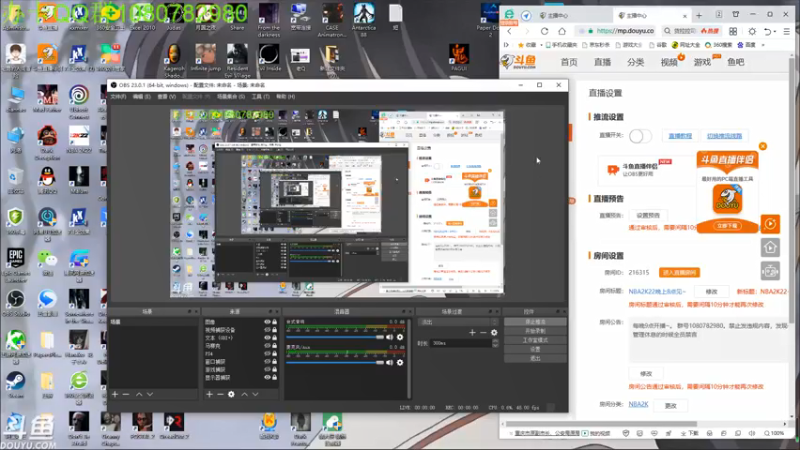Viewport: 800px width, 450px height.
Task: Open the browser extensions grid icon
Action: click(x=733, y=31)
